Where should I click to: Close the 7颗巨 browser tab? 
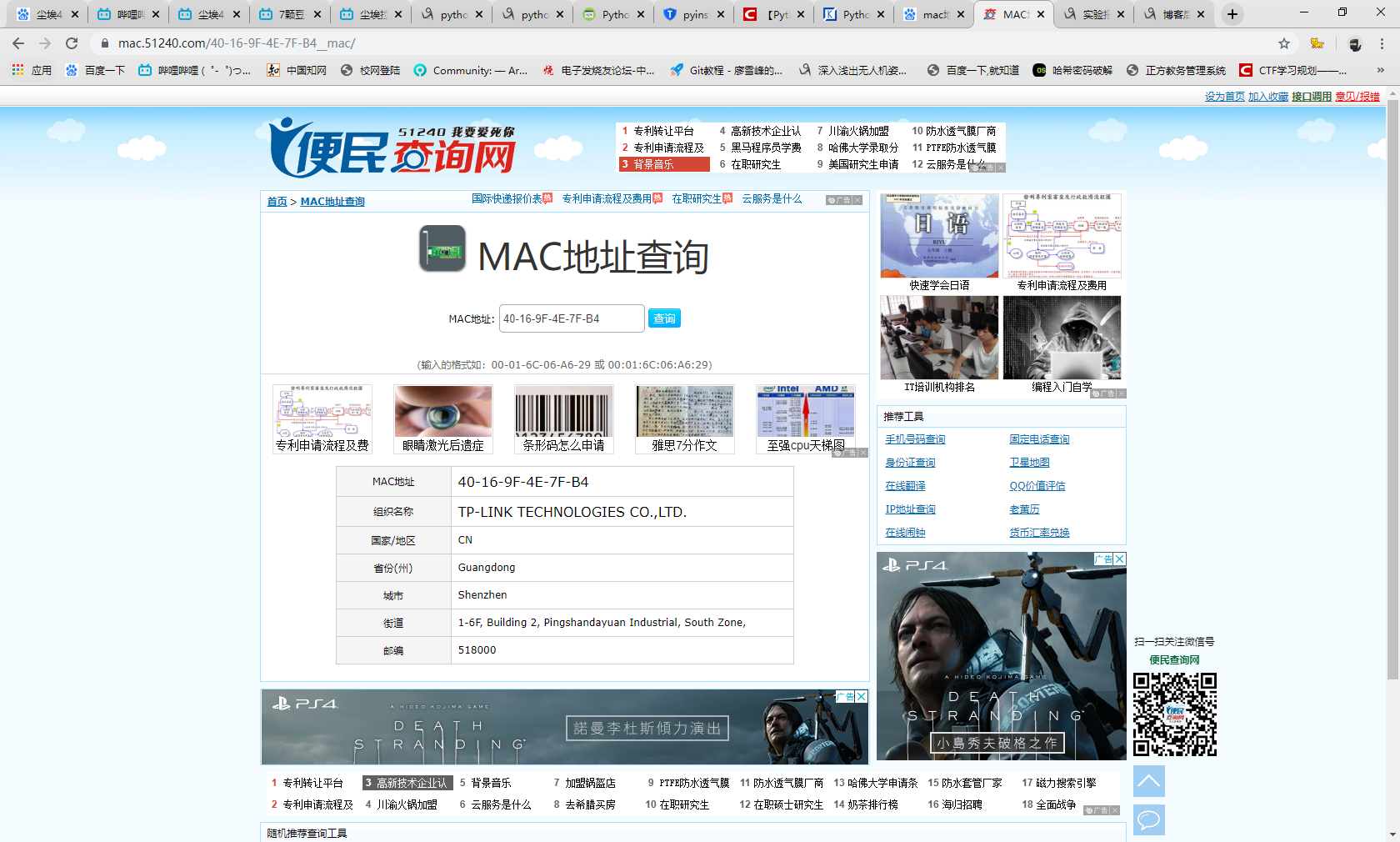317,14
